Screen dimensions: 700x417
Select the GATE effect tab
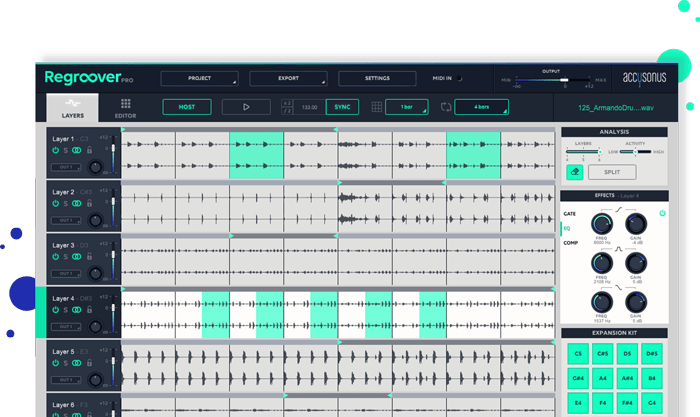[x=569, y=214]
